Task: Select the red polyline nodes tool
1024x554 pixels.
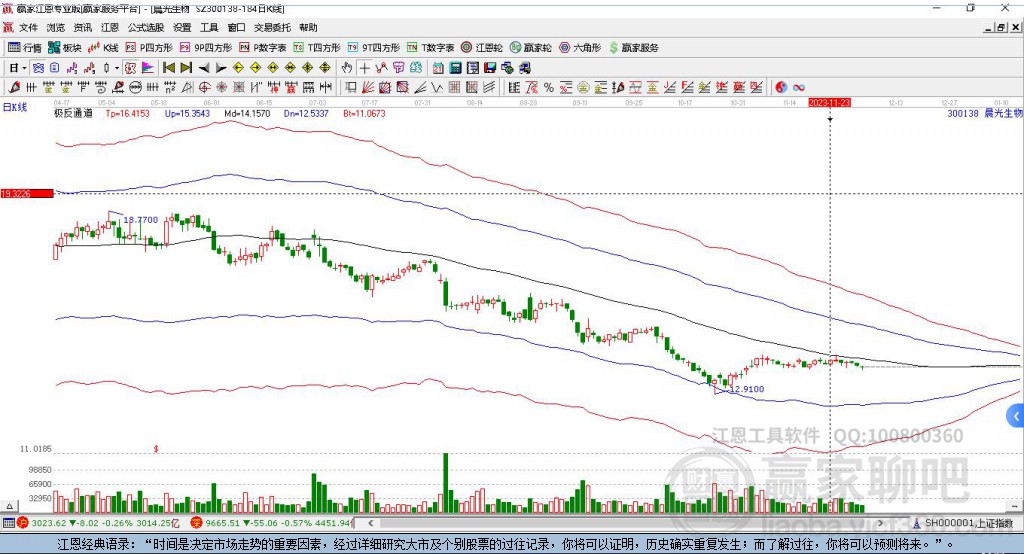Action: pos(381,68)
